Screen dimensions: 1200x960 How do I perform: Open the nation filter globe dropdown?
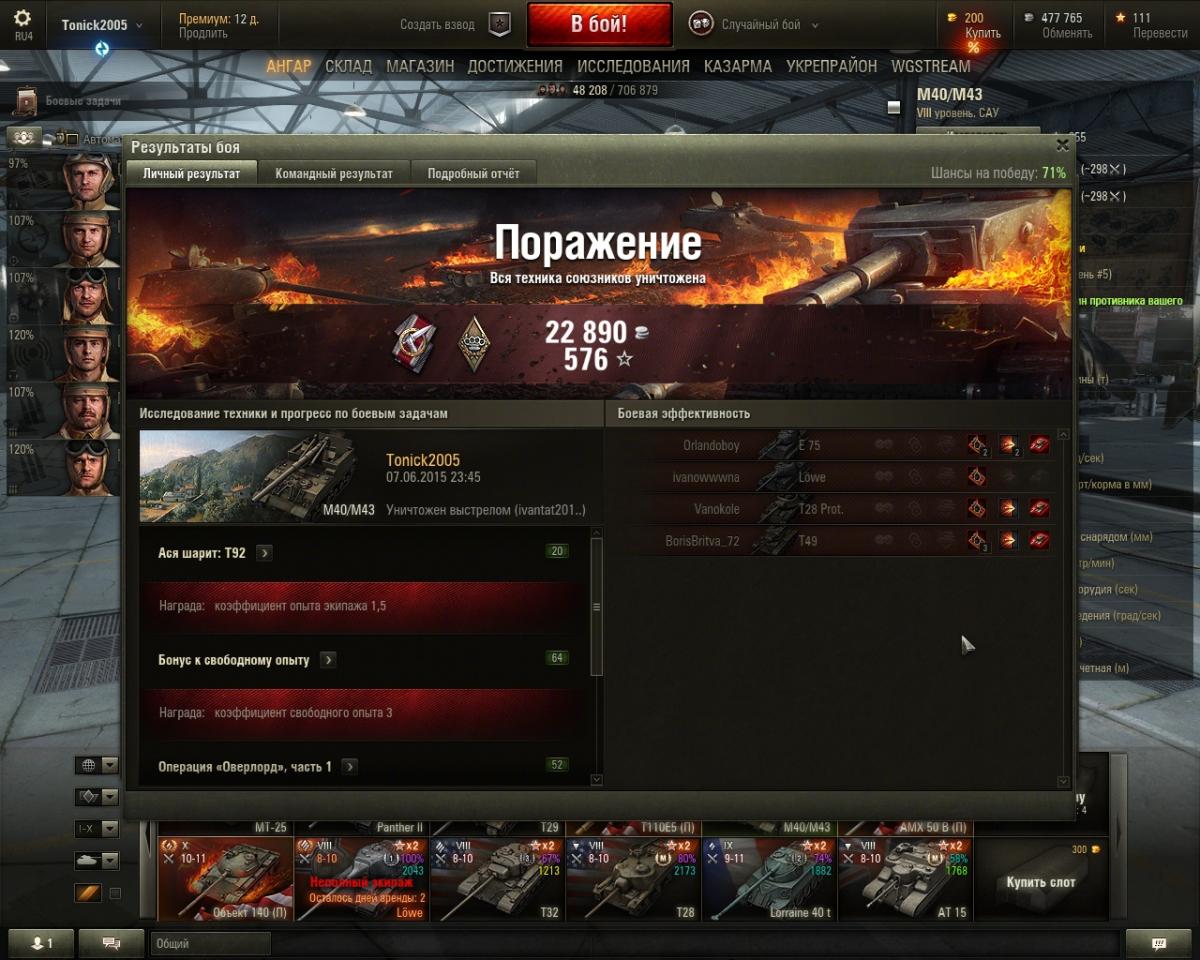pyautogui.click(x=98, y=766)
